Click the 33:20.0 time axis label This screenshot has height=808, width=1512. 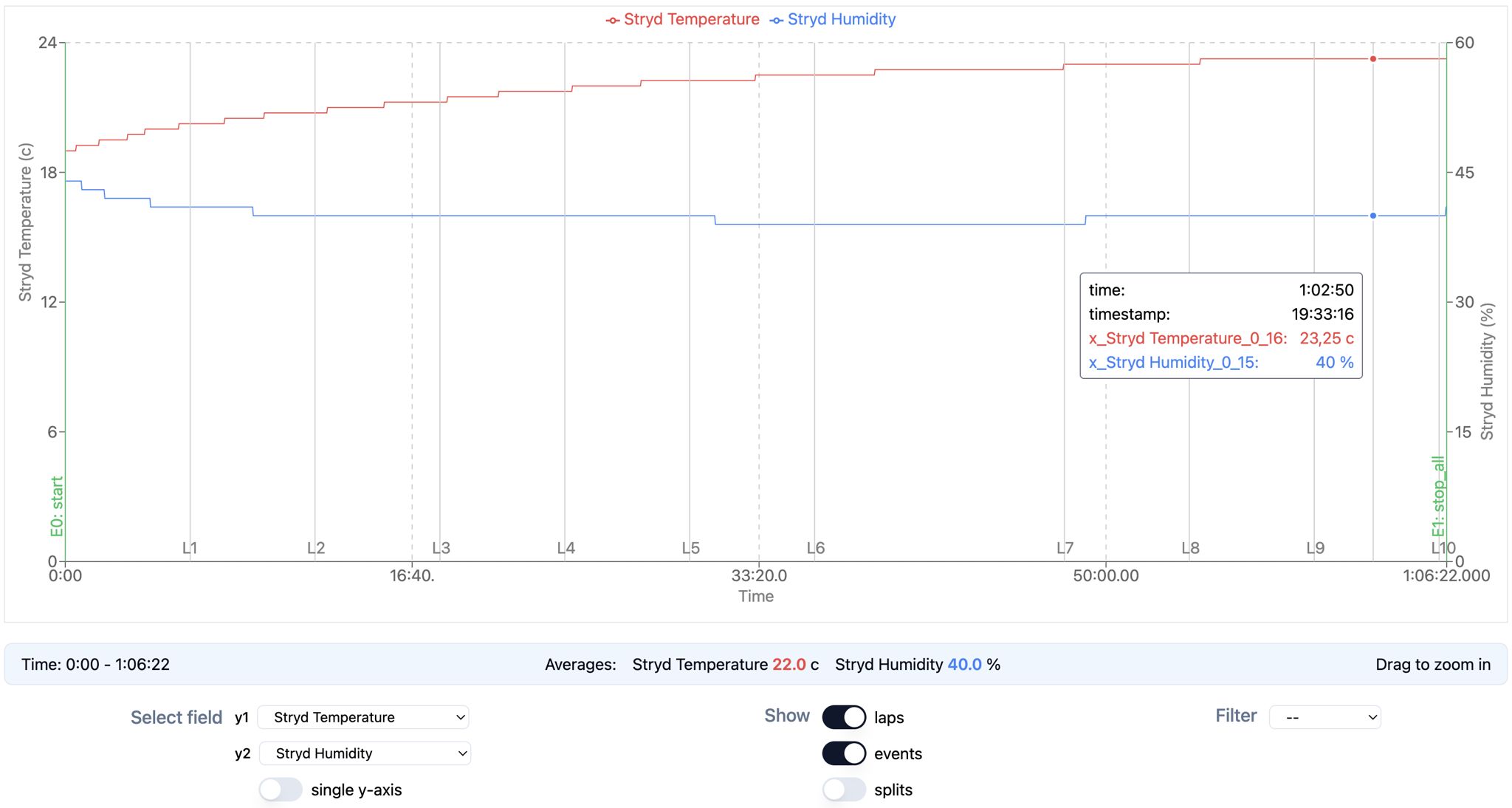click(x=759, y=575)
